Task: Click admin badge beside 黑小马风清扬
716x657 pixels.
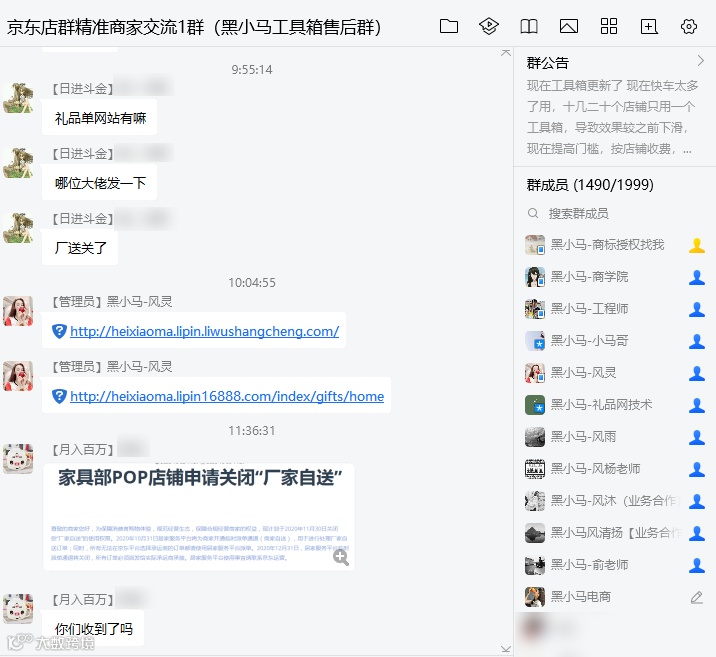Action: click(x=696, y=533)
